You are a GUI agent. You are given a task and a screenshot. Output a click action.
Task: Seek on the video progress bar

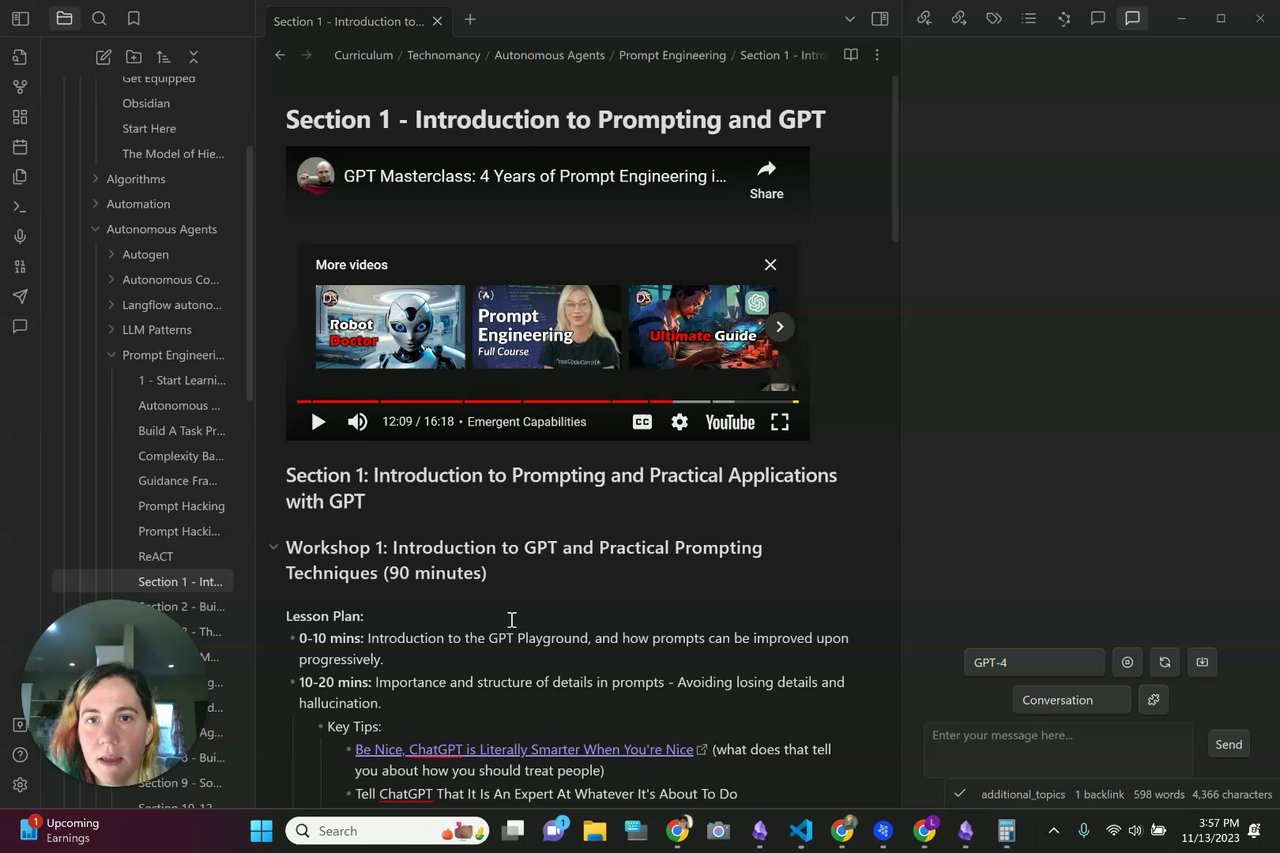tap(548, 401)
